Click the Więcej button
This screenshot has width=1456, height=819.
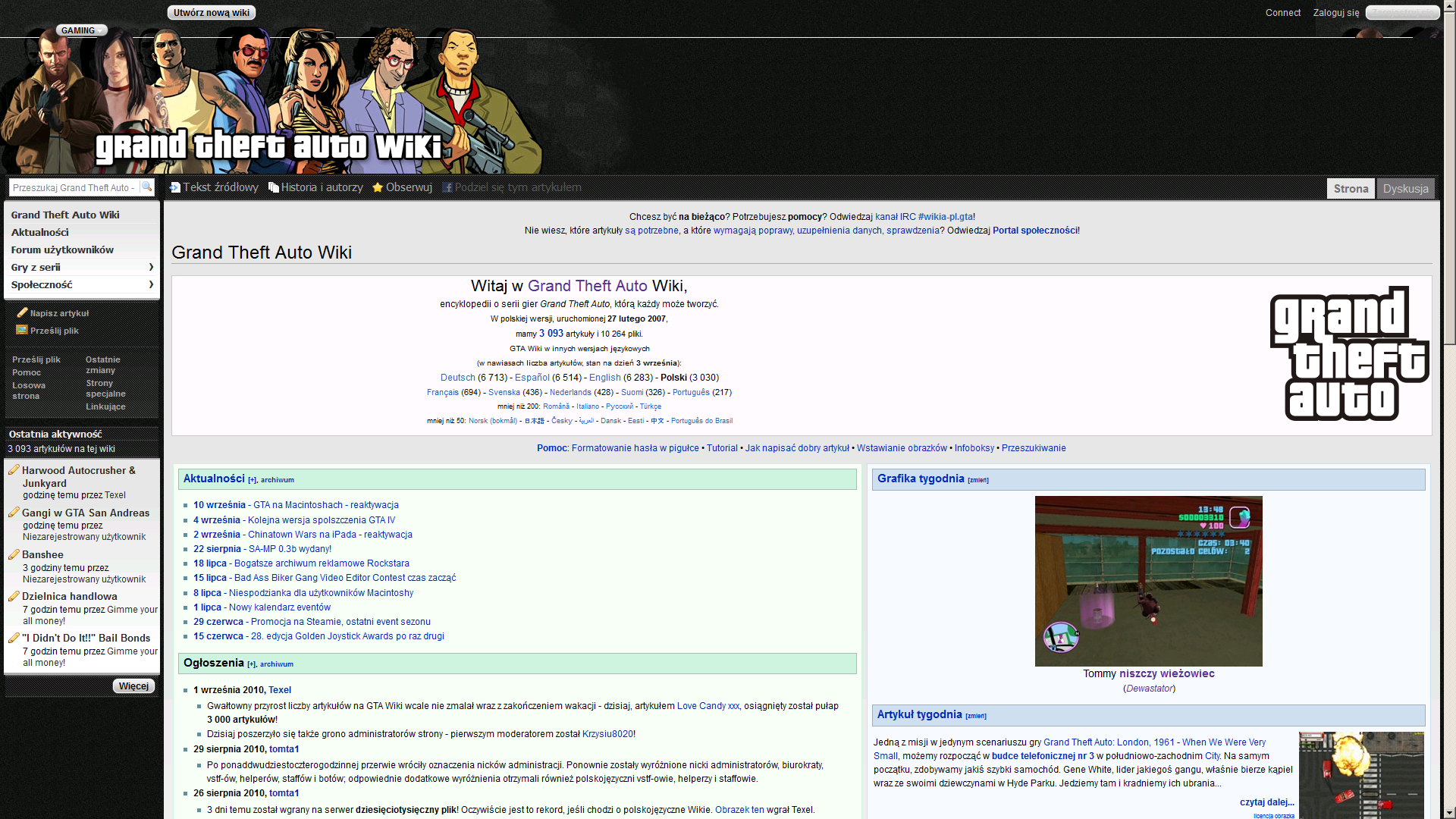[x=134, y=686]
